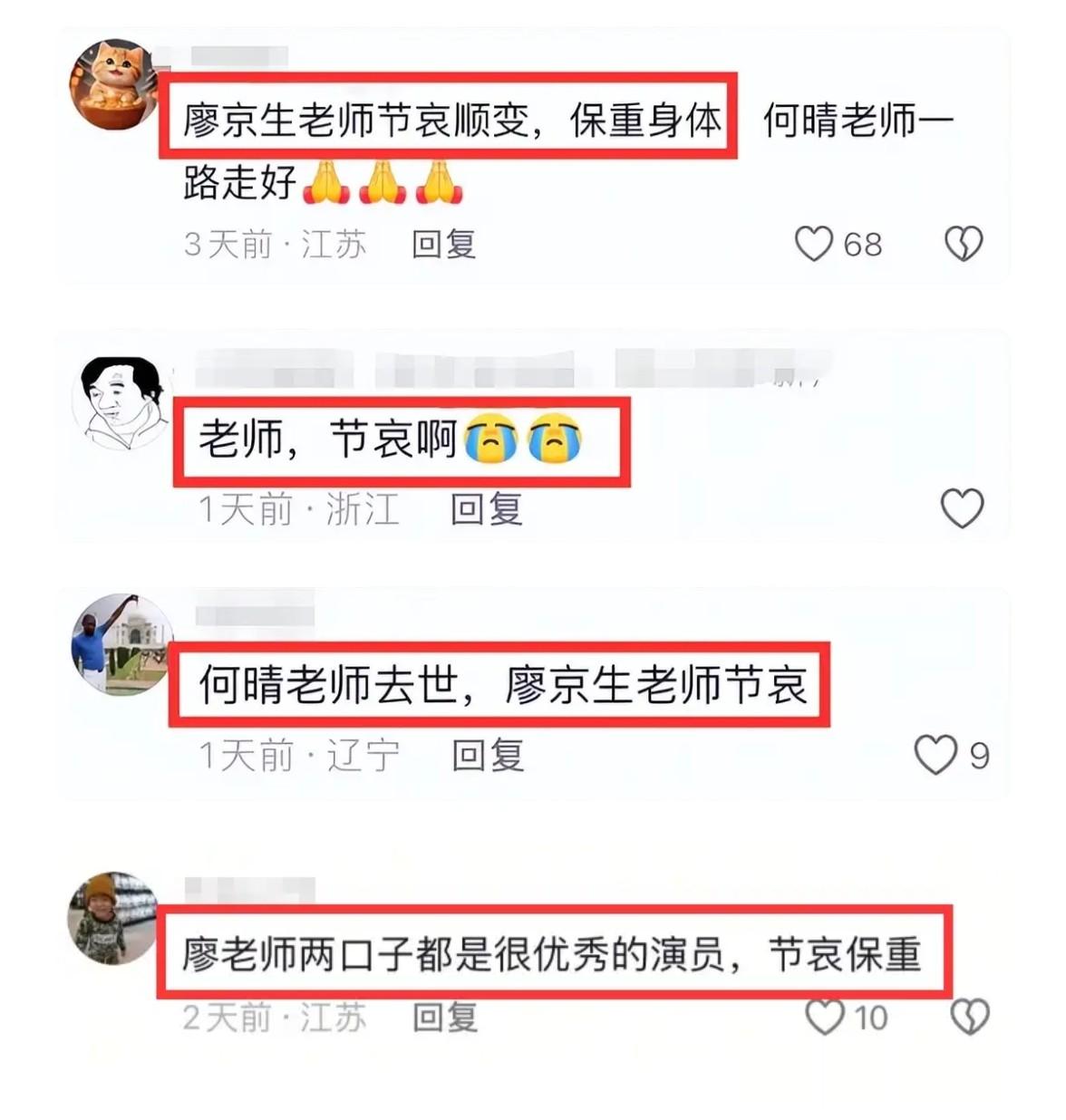Screen dimensions: 1066x1120
Task: Open the orange cat avatar profile
Action: [113, 84]
